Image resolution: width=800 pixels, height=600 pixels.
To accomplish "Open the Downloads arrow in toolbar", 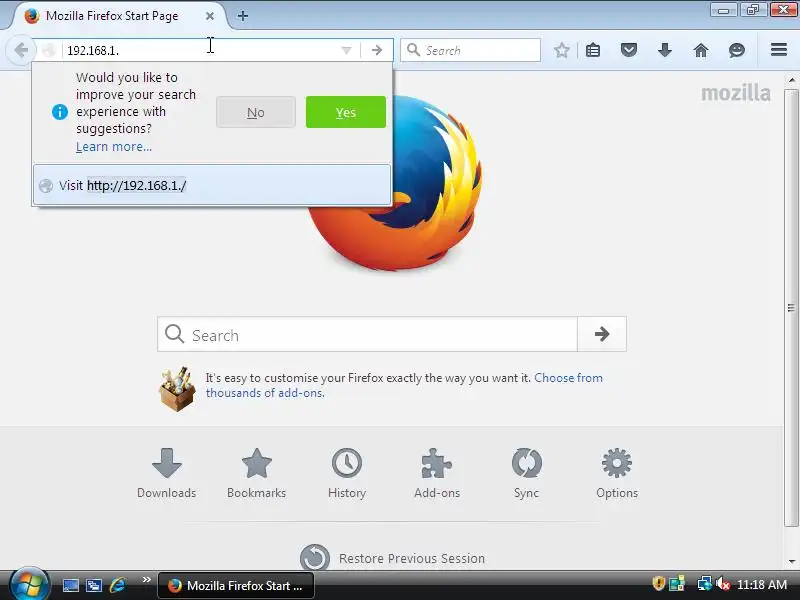I will (665, 50).
